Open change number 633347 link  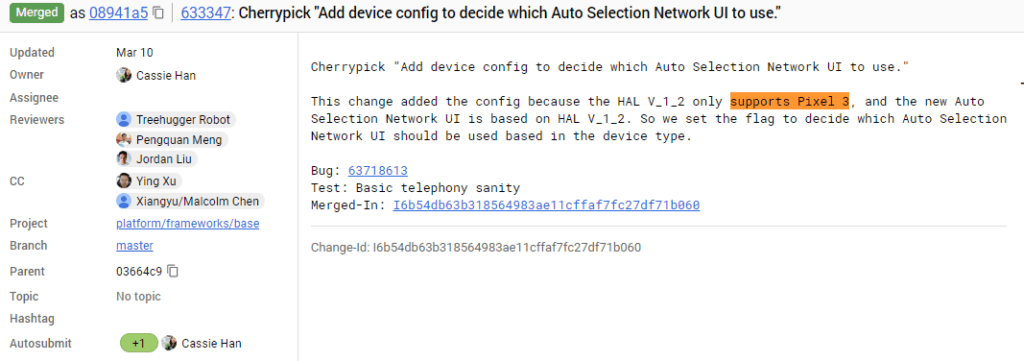205,13
